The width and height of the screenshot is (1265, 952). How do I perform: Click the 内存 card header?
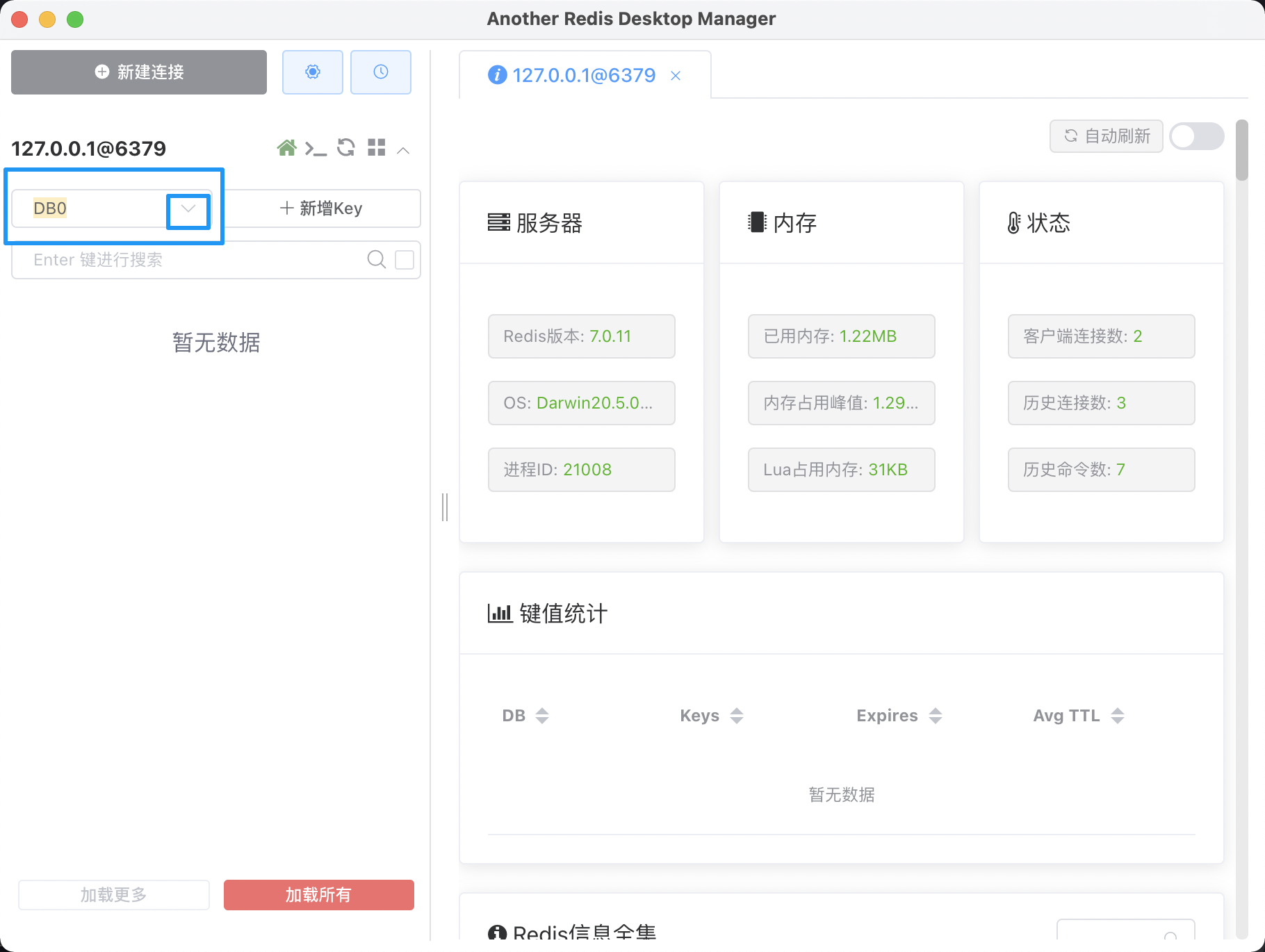pos(842,223)
